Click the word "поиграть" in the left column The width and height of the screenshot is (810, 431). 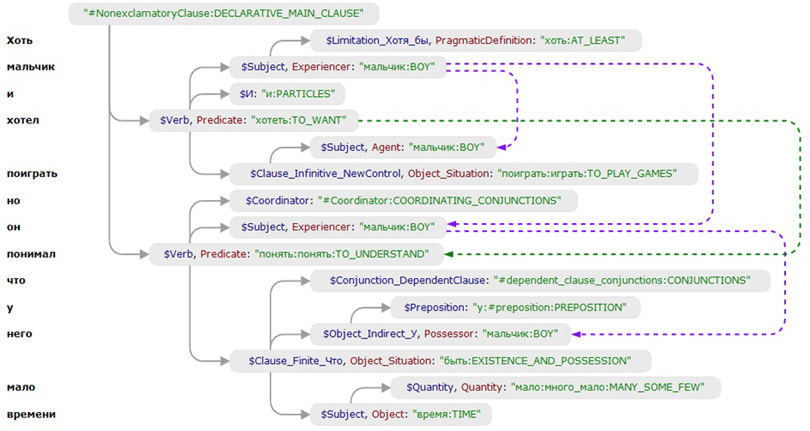click(x=31, y=174)
